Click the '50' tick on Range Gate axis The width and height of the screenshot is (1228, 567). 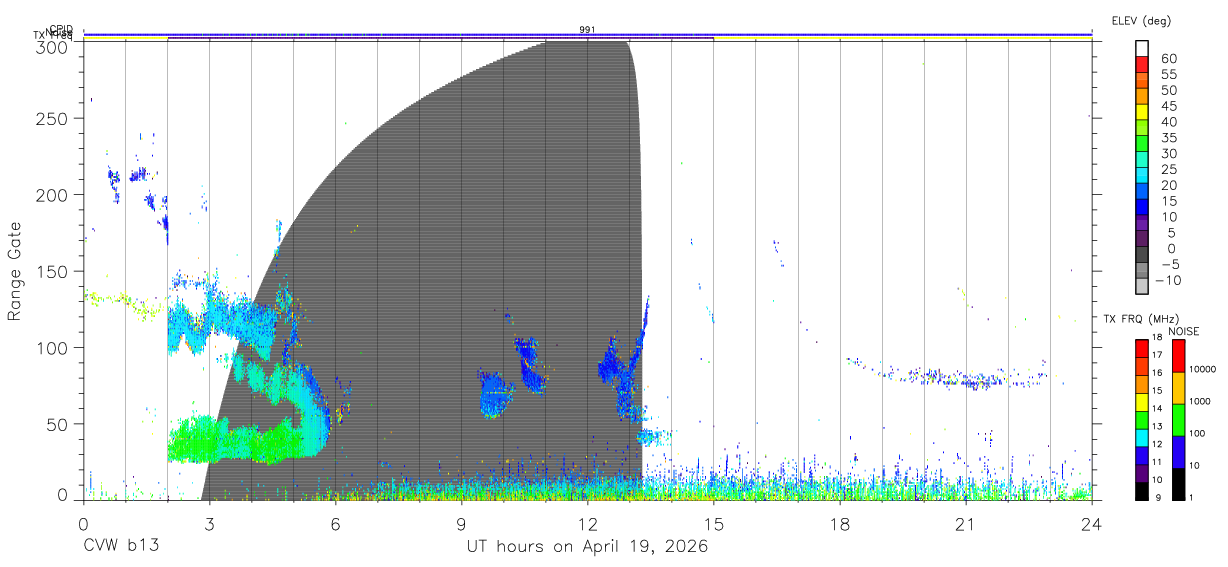57,423
